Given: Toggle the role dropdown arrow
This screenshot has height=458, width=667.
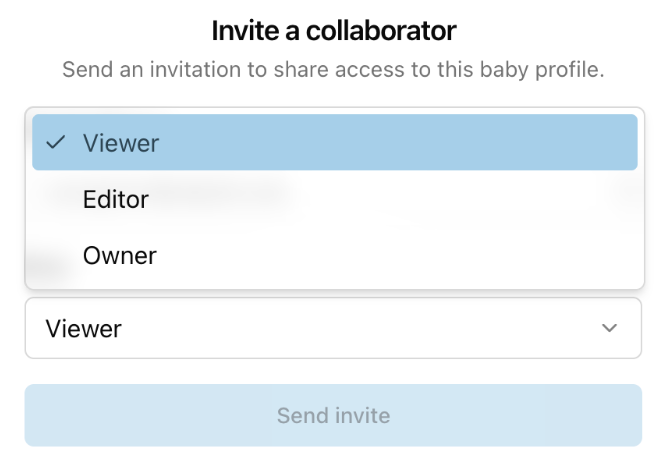Looking at the screenshot, I should [x=609, y=328].
